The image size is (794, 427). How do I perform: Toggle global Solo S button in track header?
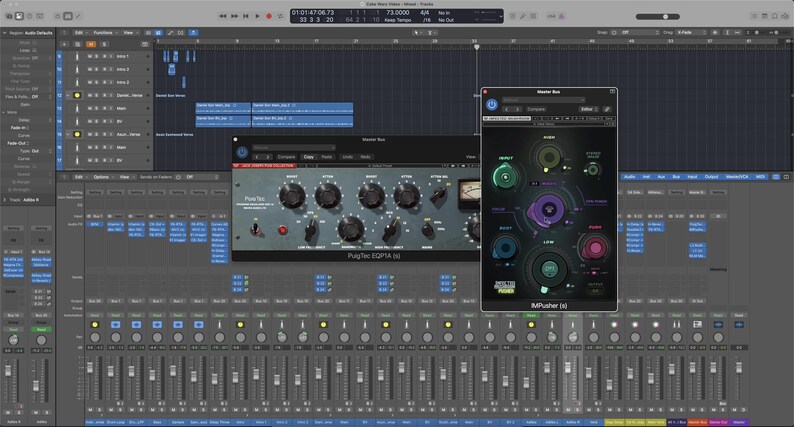point(104,44)
